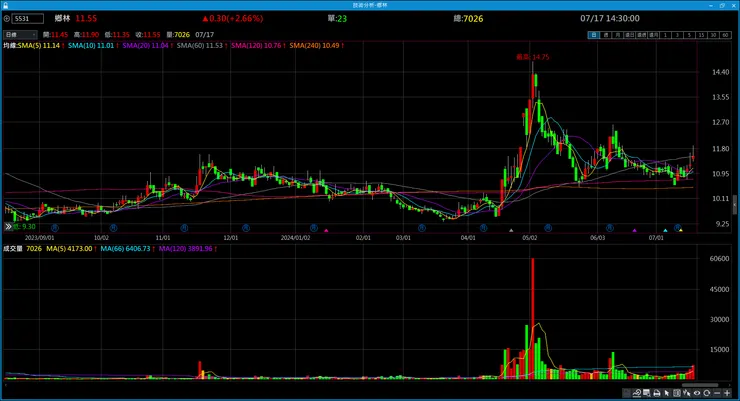
Task: Select the 30-minute interval tab
Action: [x=714, y=35]
